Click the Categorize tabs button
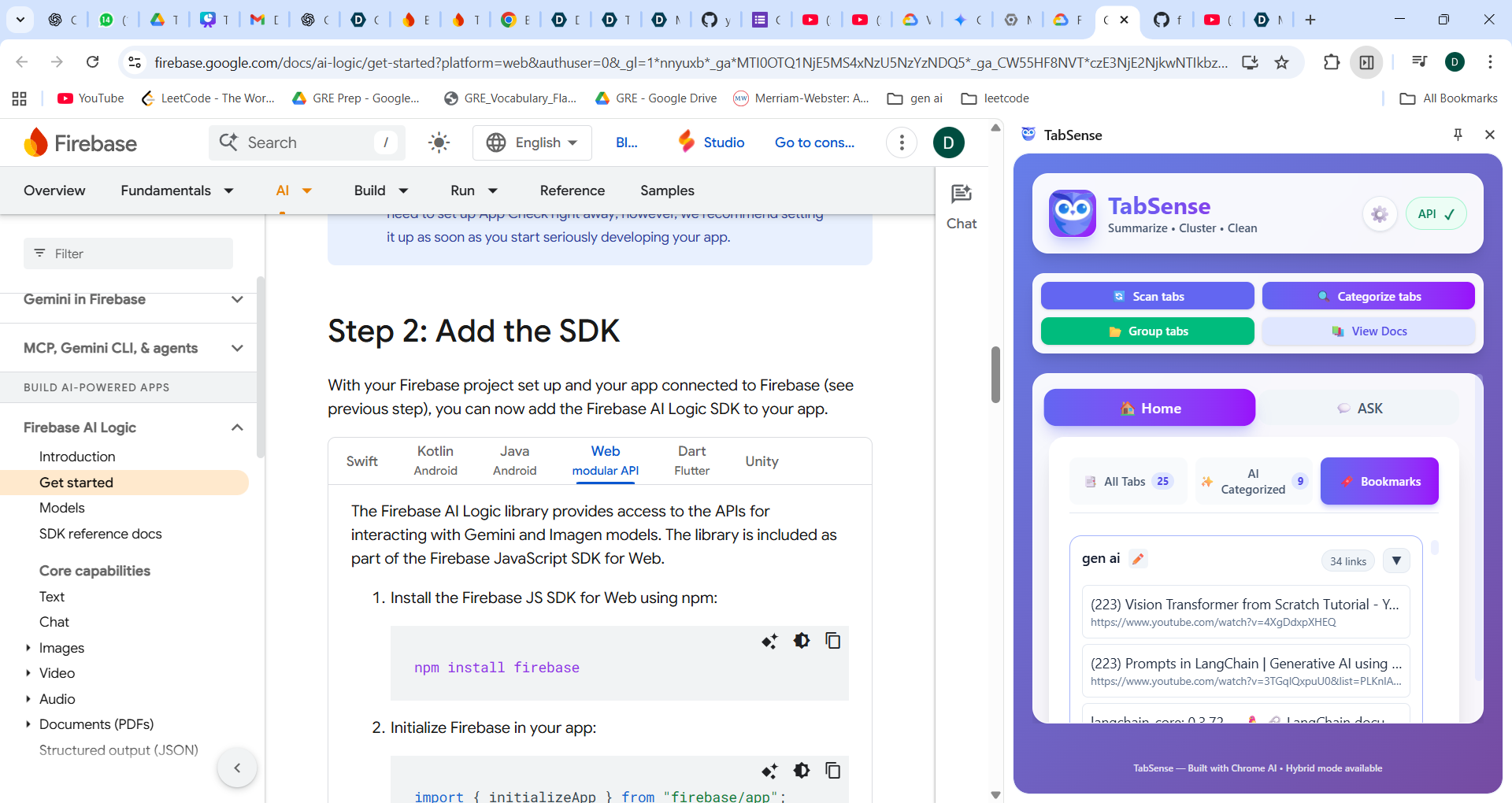This screenshot has height=803, width=1512. [1369, 296]
